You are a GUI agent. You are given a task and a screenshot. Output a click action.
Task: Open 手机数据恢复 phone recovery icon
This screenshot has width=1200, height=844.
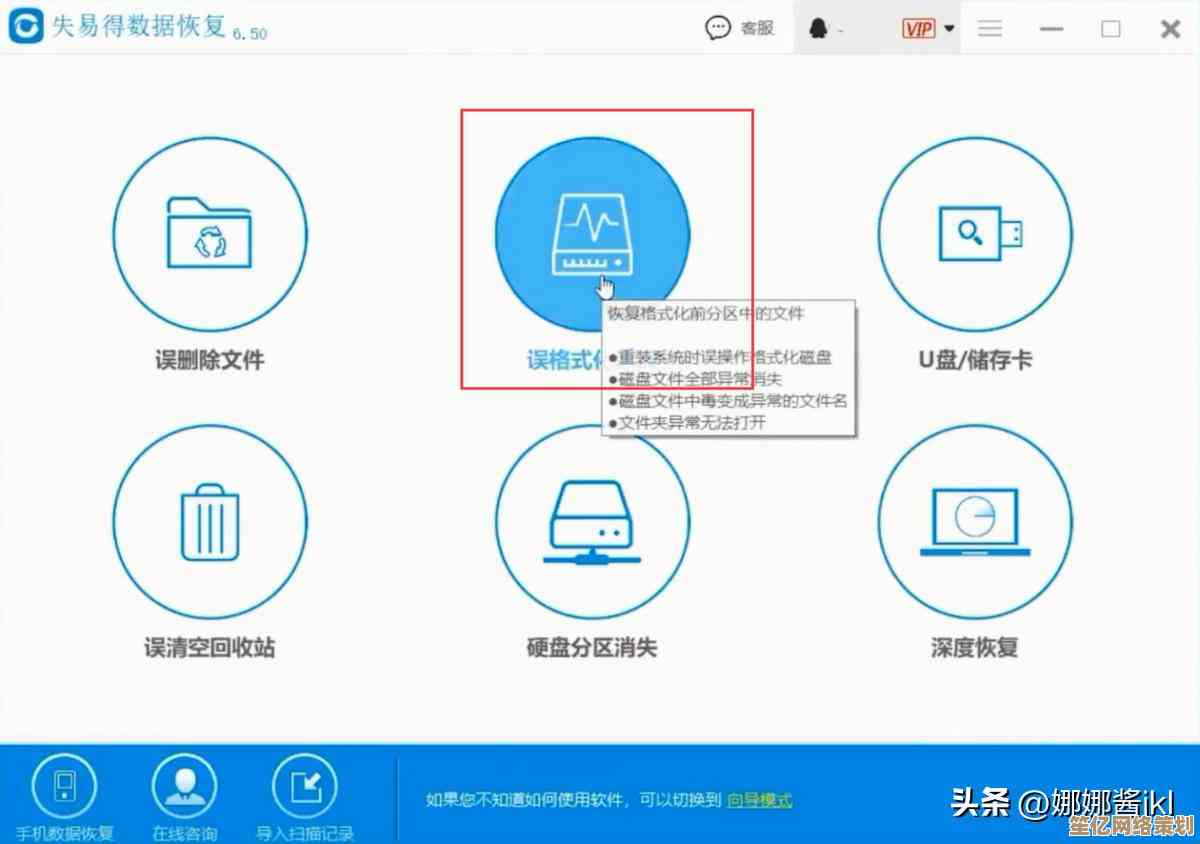coord(64,787)
